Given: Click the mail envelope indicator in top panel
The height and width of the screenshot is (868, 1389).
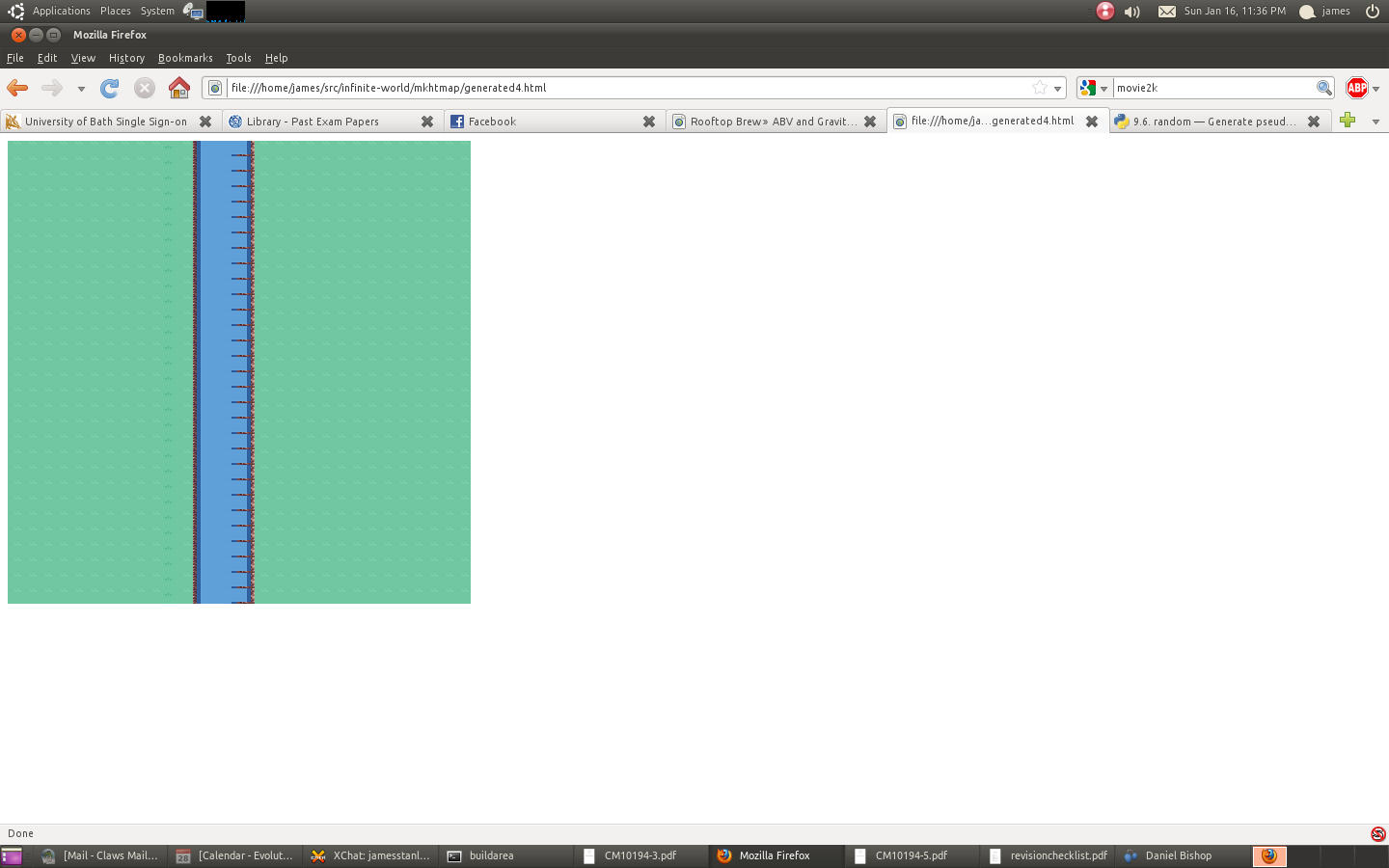Looking at the screenshot, I should pos(1166,12).
